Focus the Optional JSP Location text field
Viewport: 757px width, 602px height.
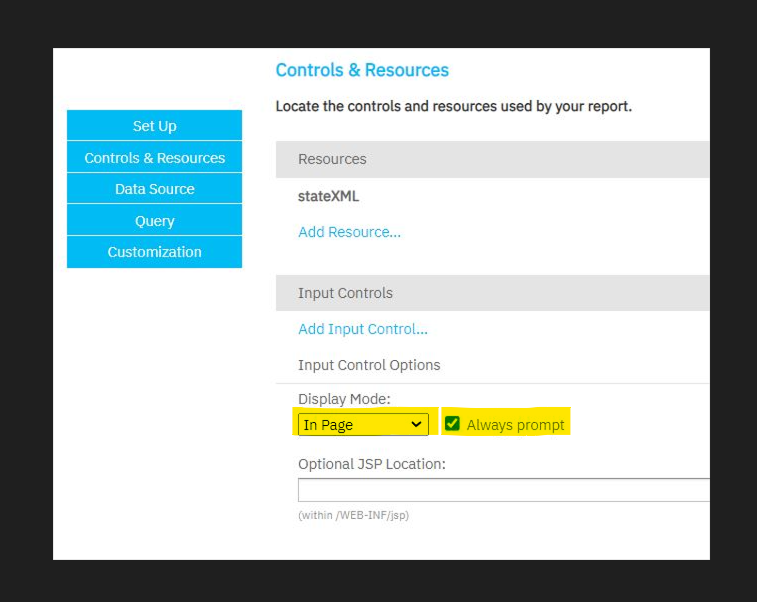coord(504,490)
